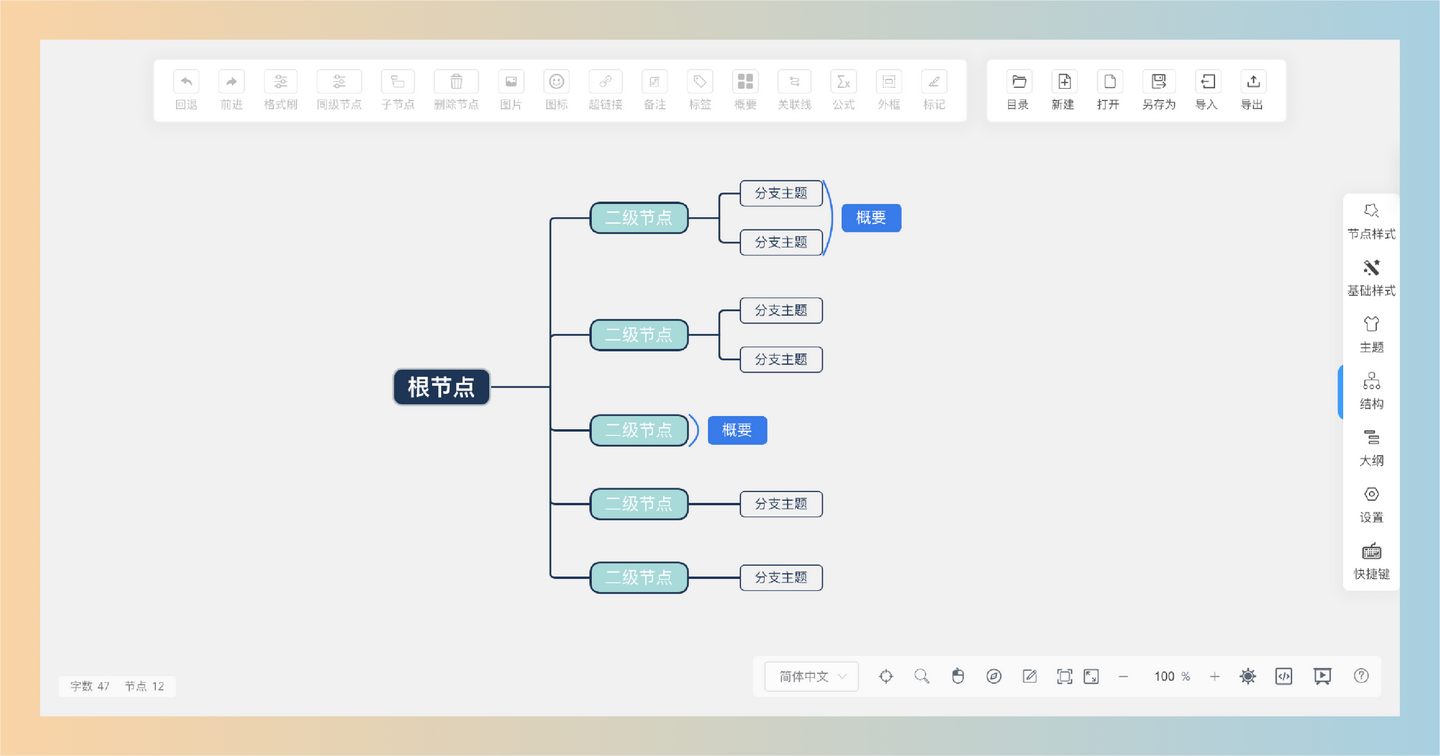Toggle dark mode sun icon
This screenshot has width=1440, height=756.
tap(1248, 677)
